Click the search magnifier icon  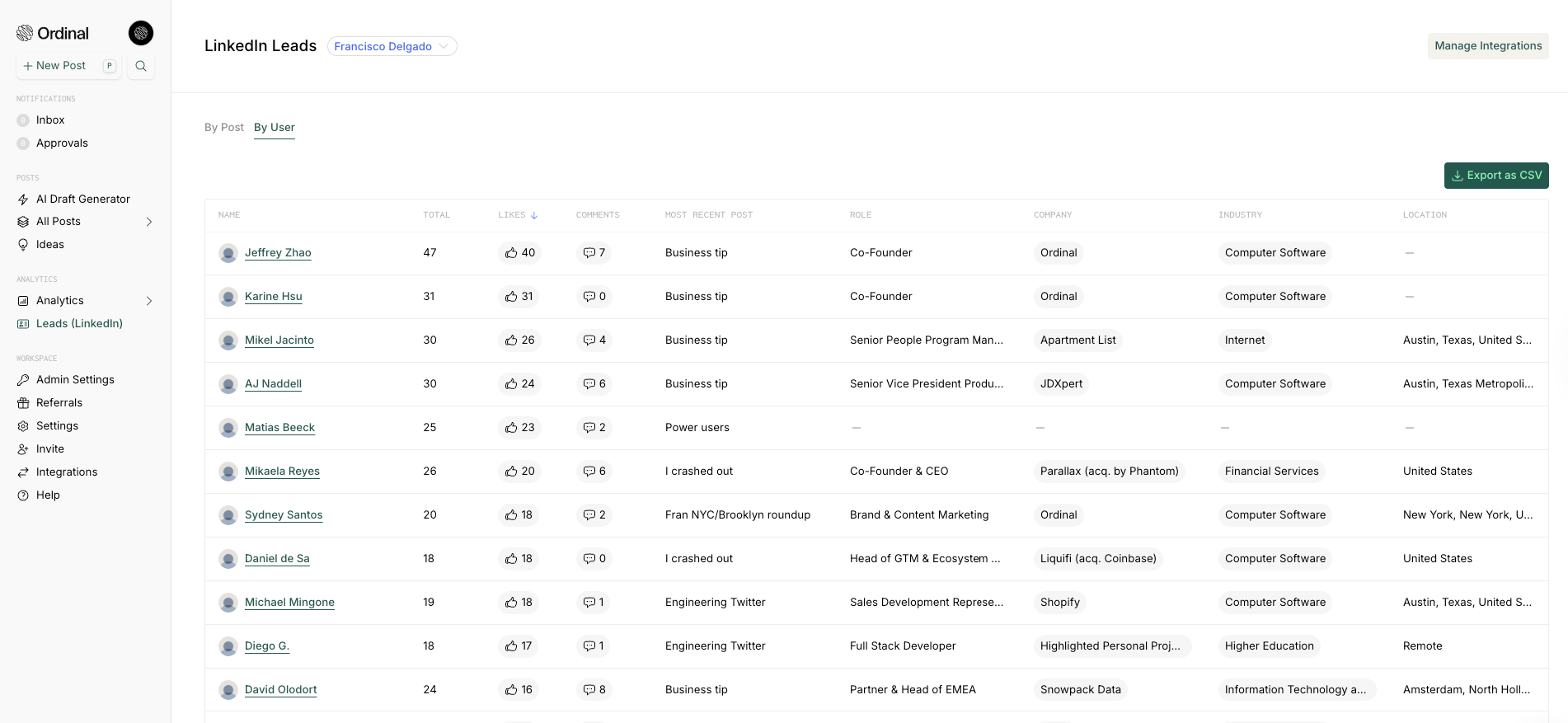point(141,66)
